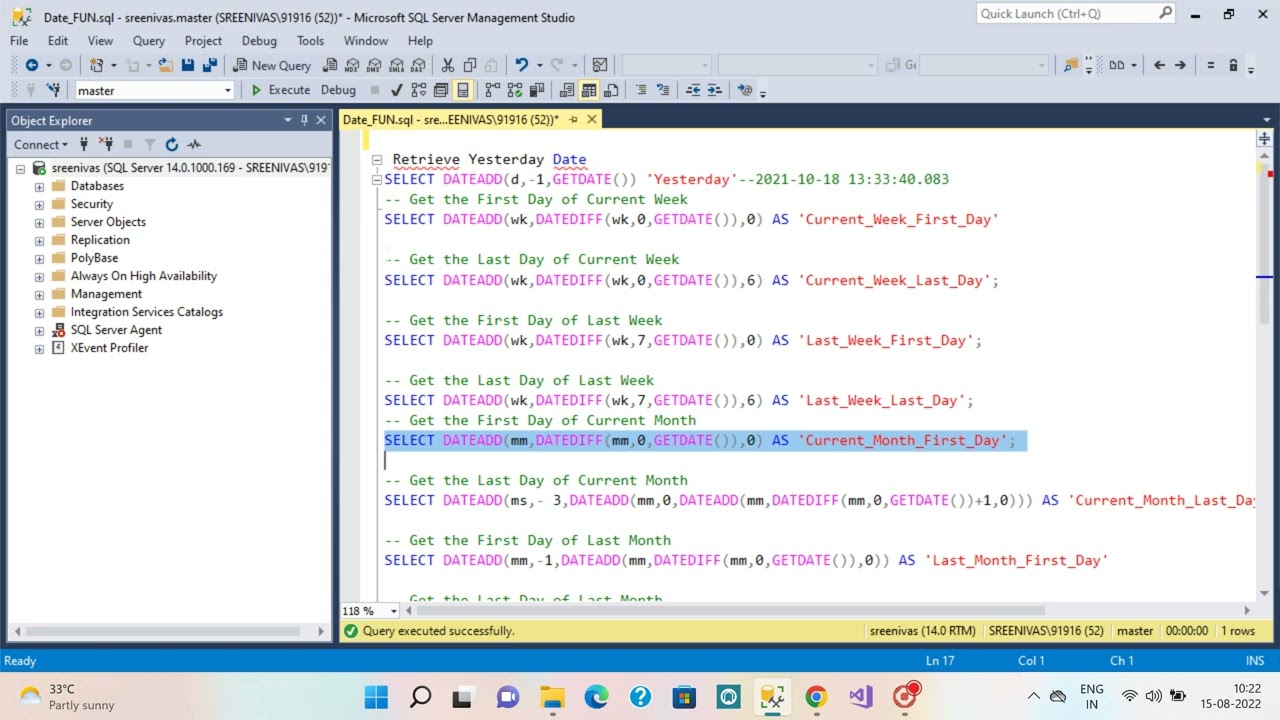Expand the Security folder
Viewport: 1280px width, 720px height.
coord(39,204)
